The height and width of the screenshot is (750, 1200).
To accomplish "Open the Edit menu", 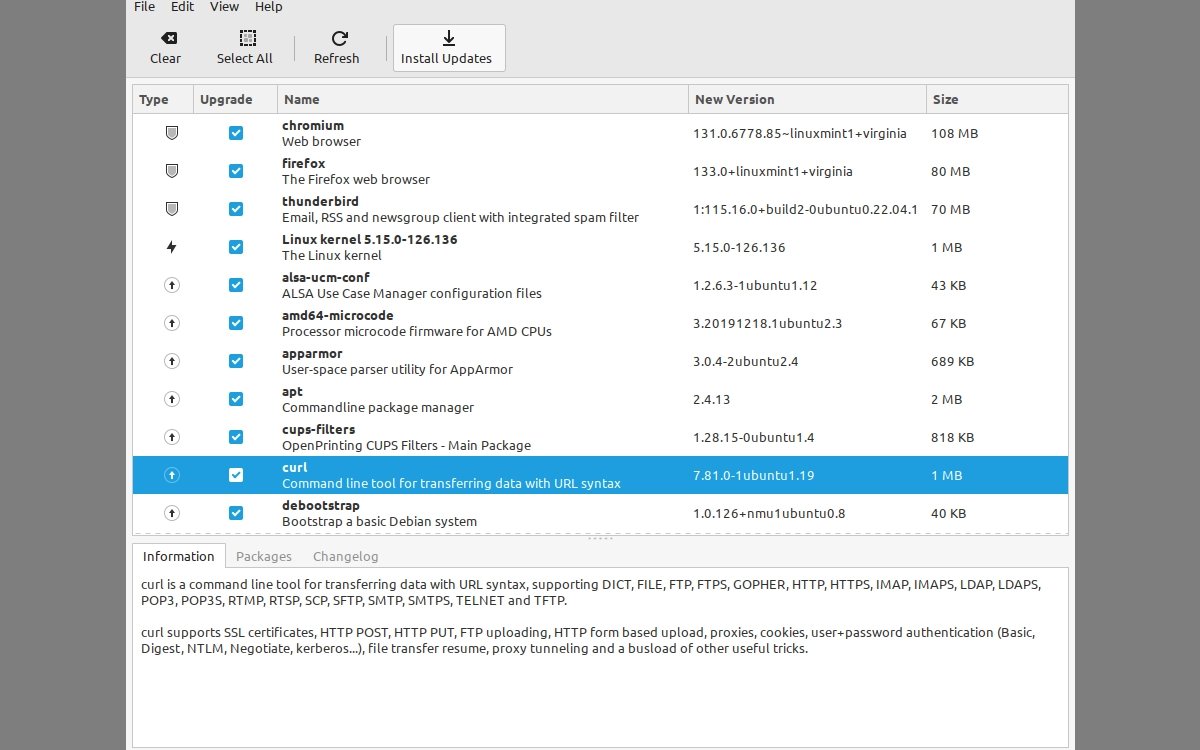I will 182,7.
